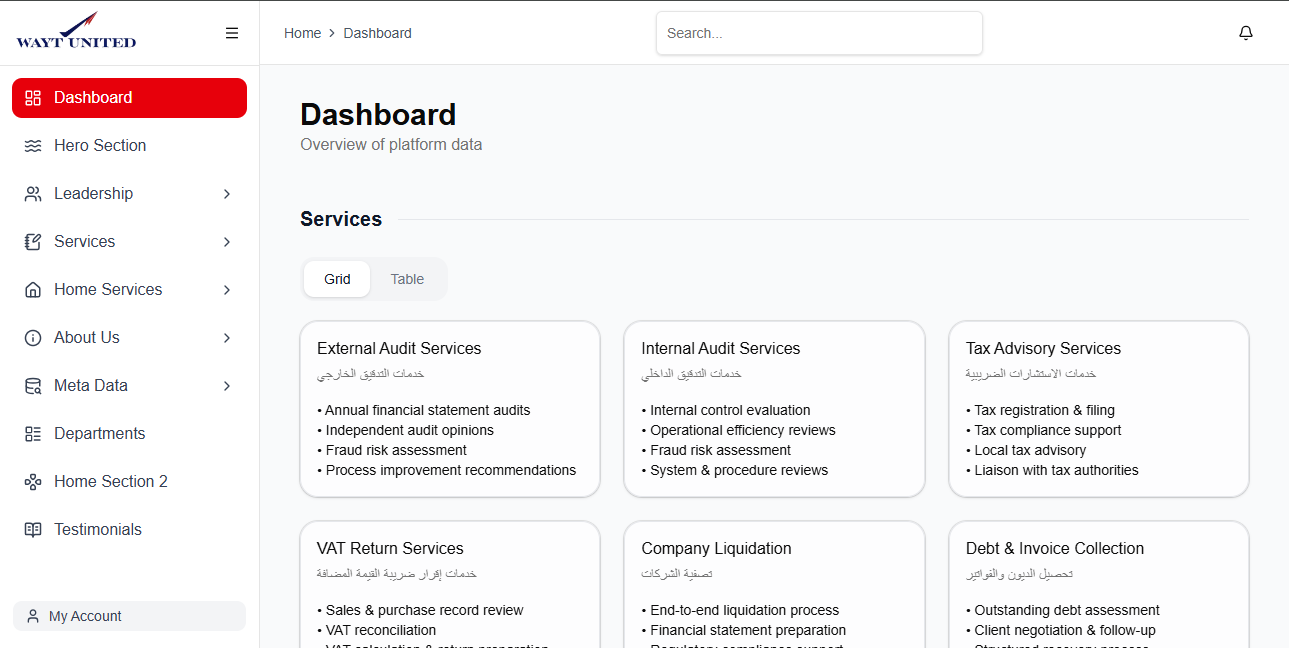Image resolution: width=1289 pixels, height=648 pixels.
Task: Click the Departments list icon
Action: (x=33, y=434)
